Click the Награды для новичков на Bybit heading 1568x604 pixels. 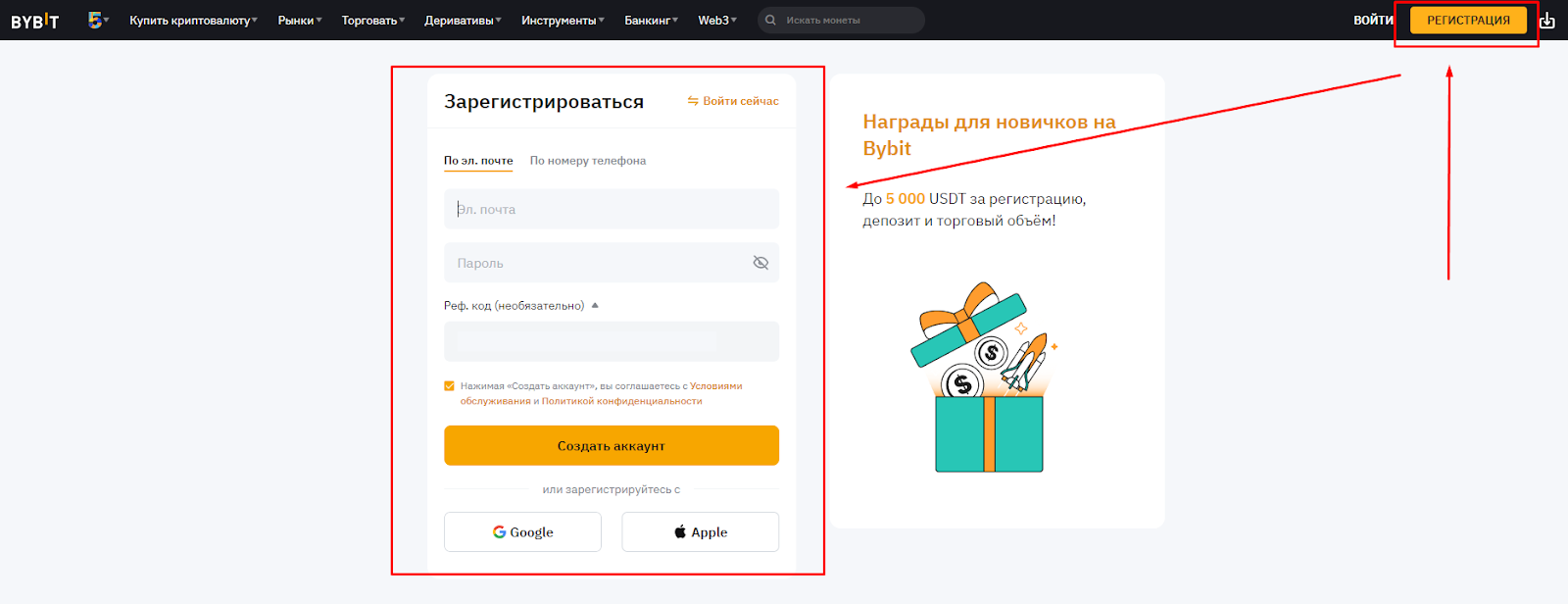tap(989, 135)
